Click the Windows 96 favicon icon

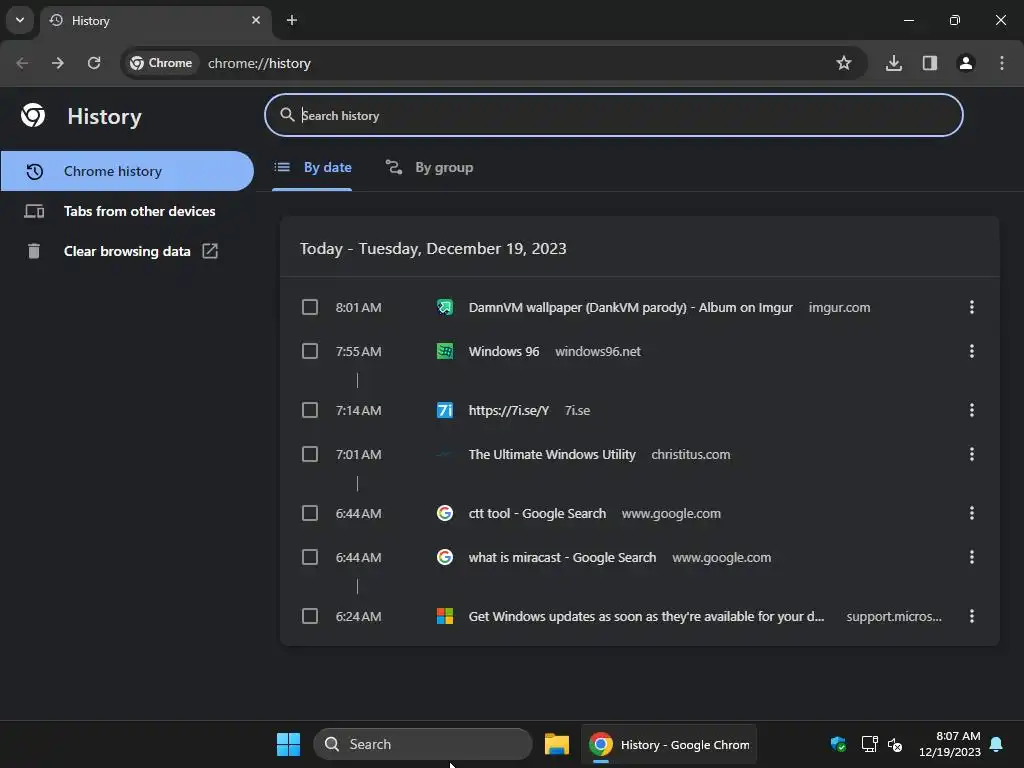click(445, 351)
